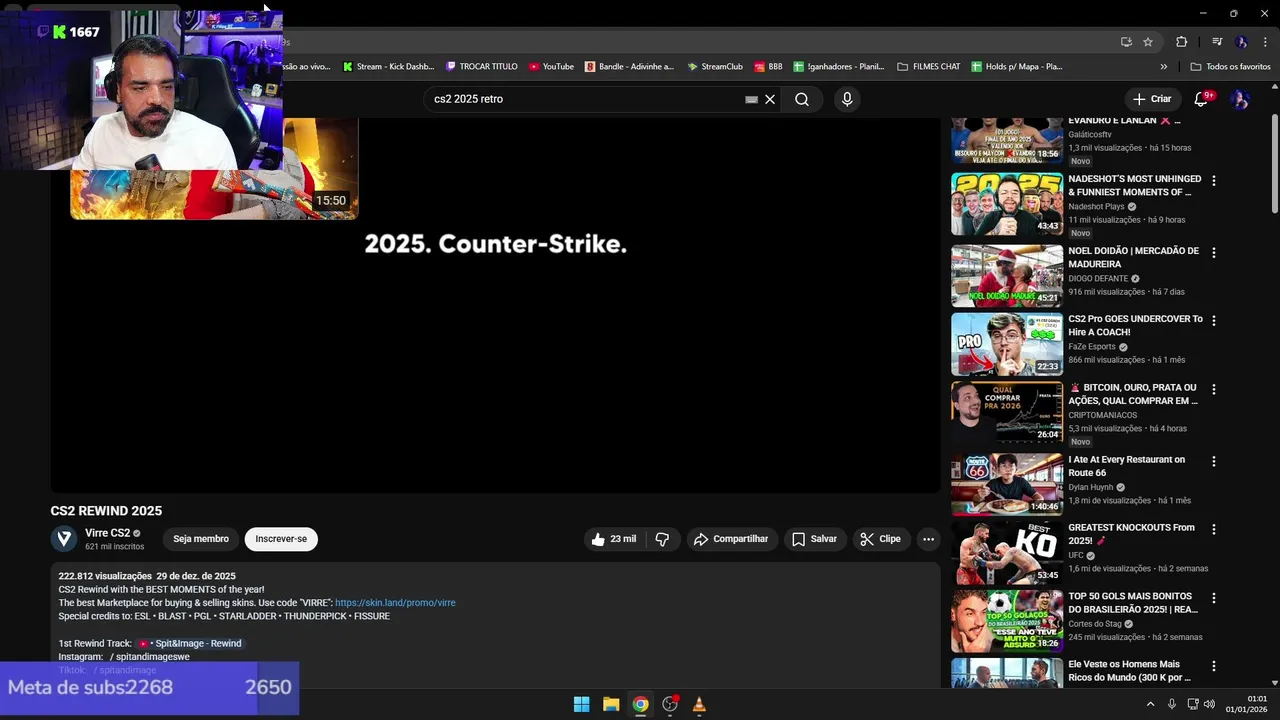This screenshot has height=720, width=1280.
Task: Clear the YouTube search box text
Action: (770, 99)
